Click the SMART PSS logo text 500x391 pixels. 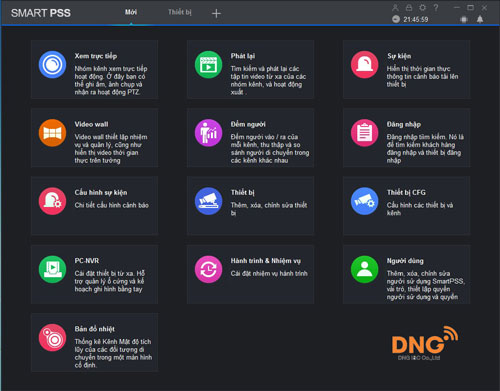41,13
